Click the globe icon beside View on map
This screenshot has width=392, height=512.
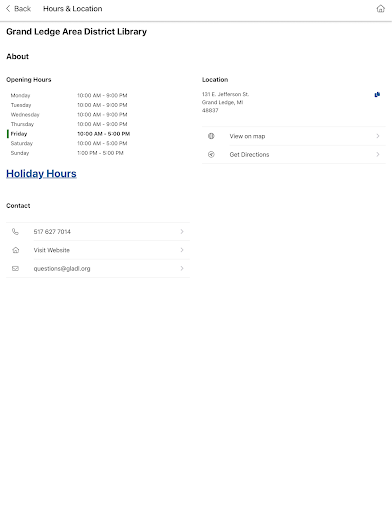click(x=211, y=136)
